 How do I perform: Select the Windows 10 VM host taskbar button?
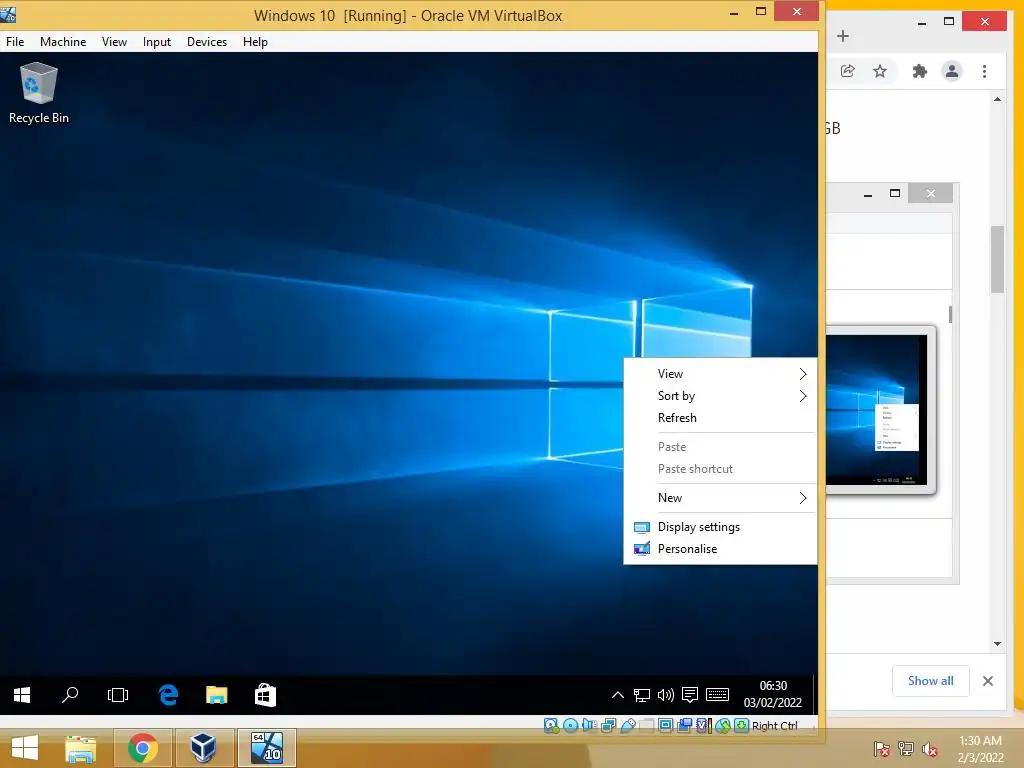pos(267,748)
